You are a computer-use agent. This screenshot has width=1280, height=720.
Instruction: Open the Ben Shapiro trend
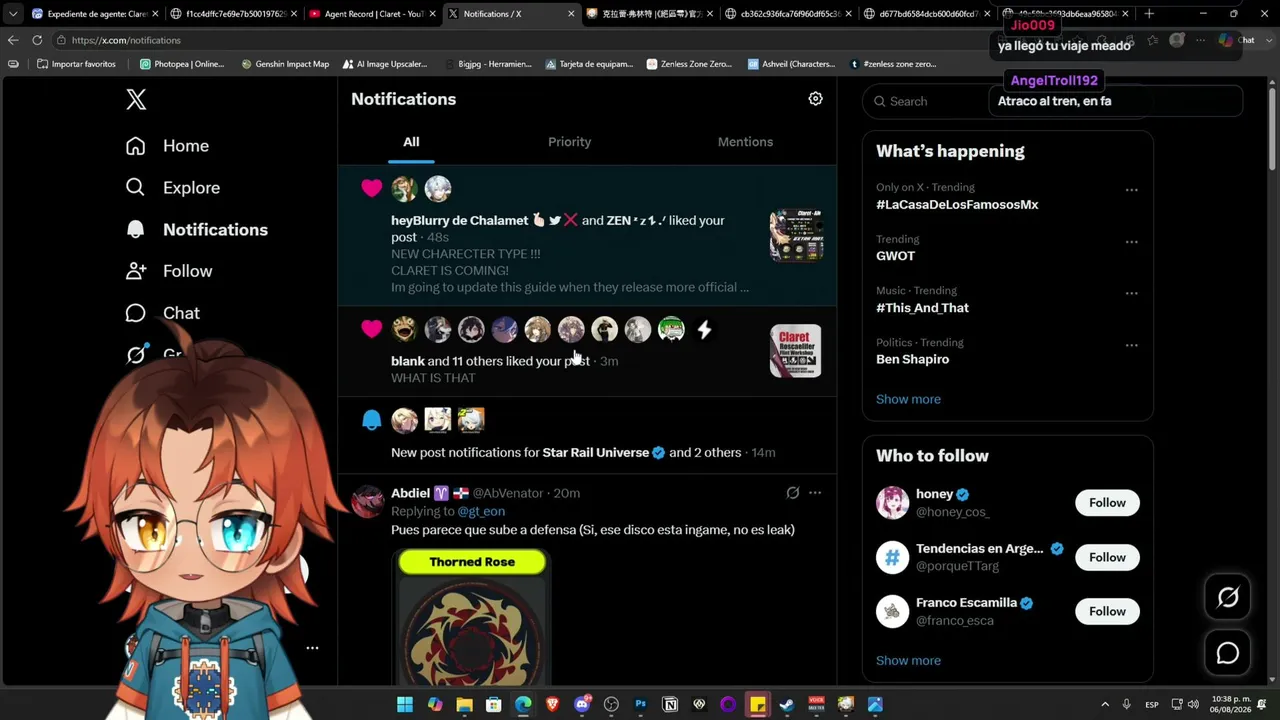(x=912, y=359)
